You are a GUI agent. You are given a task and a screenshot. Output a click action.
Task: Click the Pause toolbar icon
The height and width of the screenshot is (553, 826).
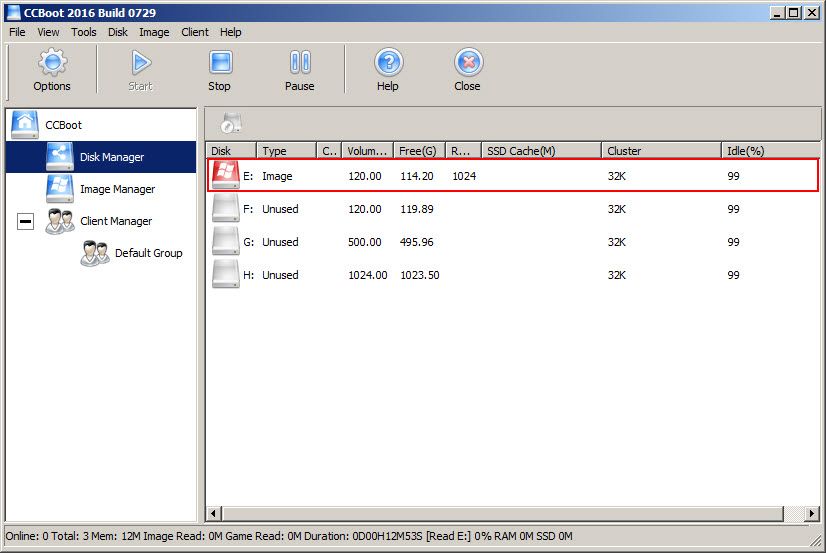[300, 62]
